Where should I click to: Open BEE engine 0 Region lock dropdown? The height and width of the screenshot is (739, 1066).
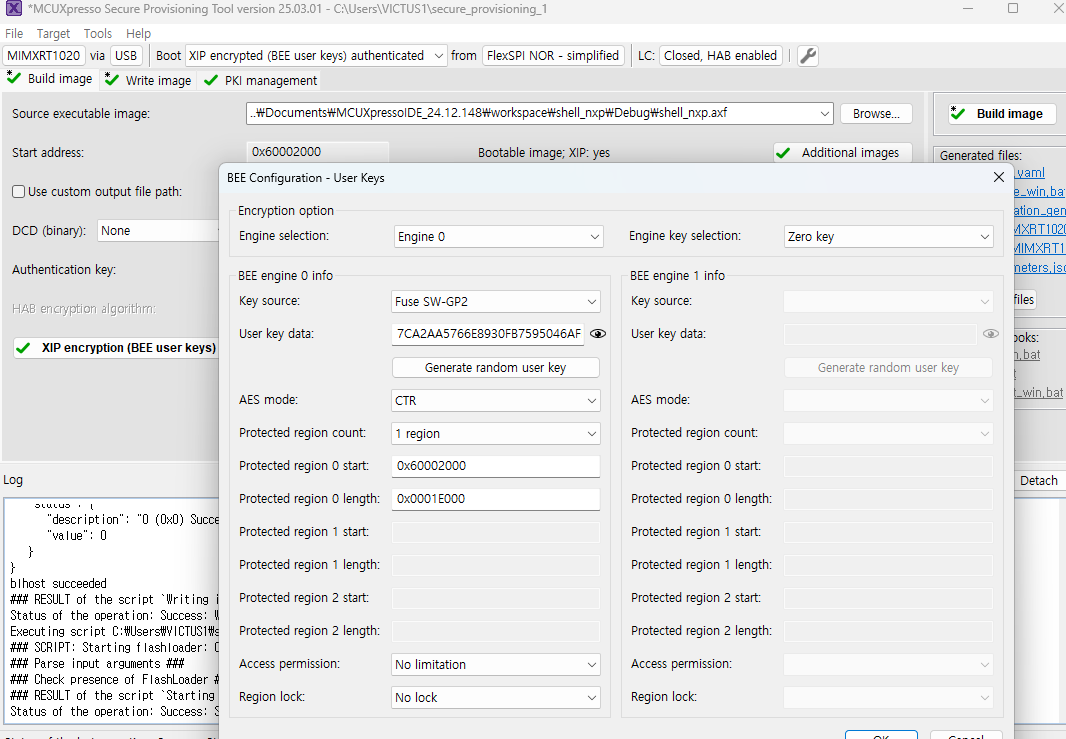point(496,698)
